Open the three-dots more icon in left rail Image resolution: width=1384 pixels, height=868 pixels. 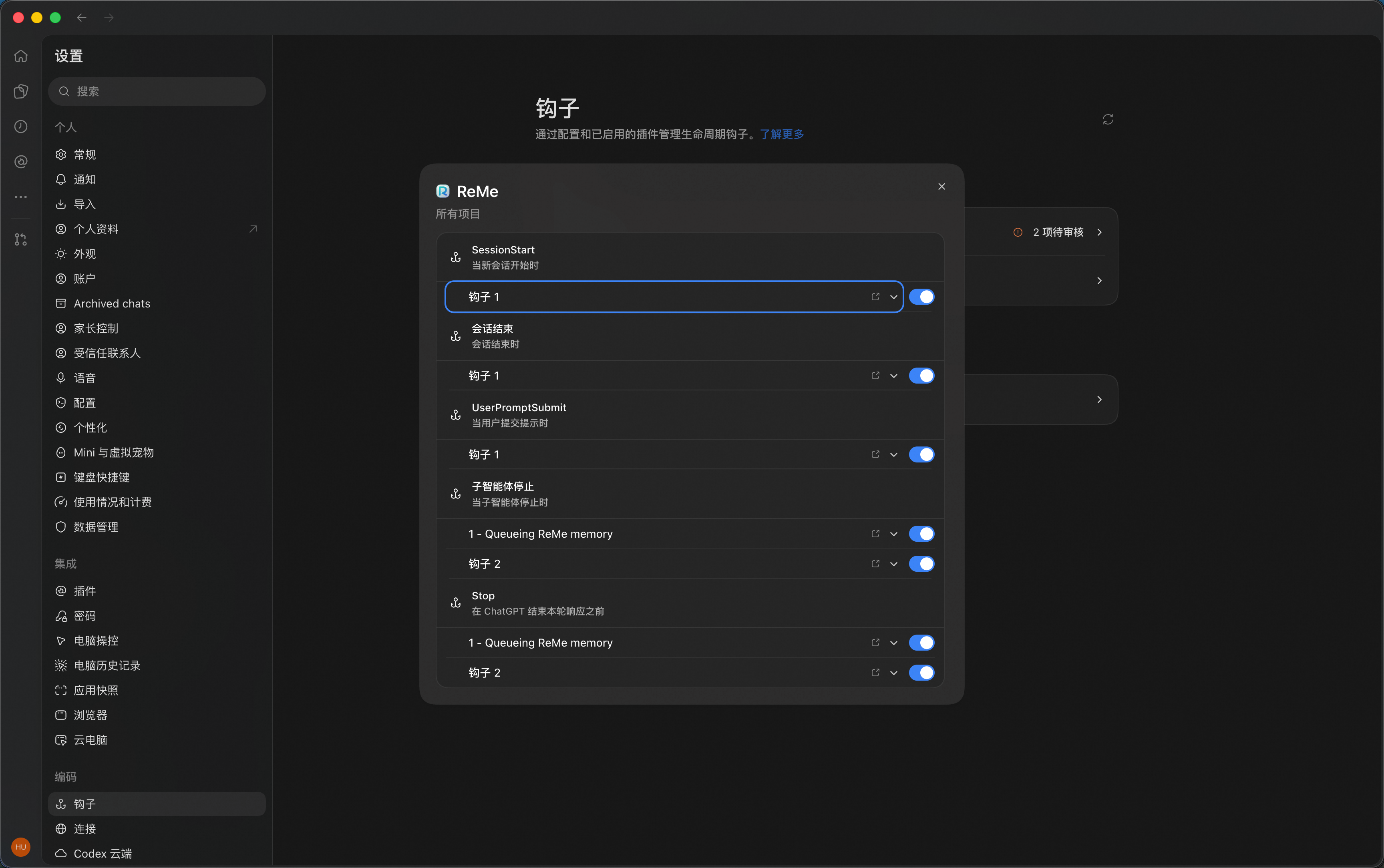coord(21,197)
